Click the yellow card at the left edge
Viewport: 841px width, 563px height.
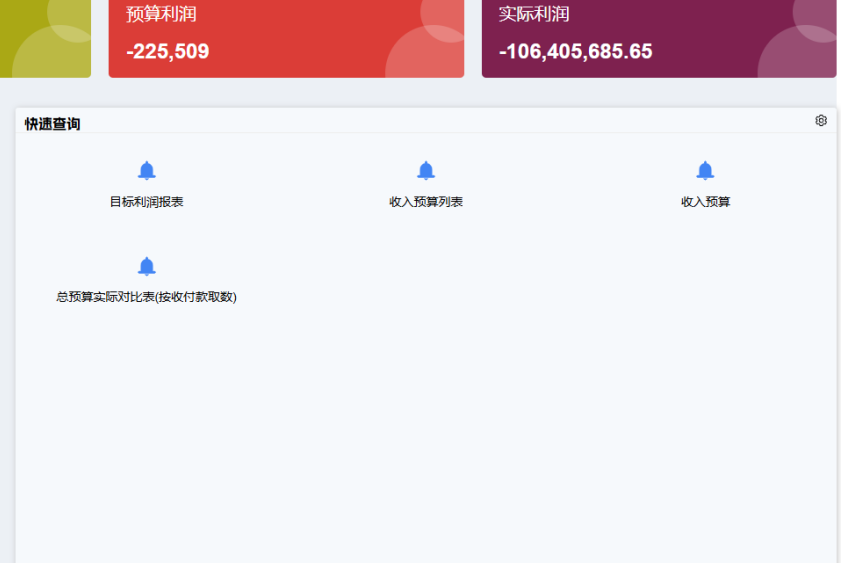coord(45,38)
